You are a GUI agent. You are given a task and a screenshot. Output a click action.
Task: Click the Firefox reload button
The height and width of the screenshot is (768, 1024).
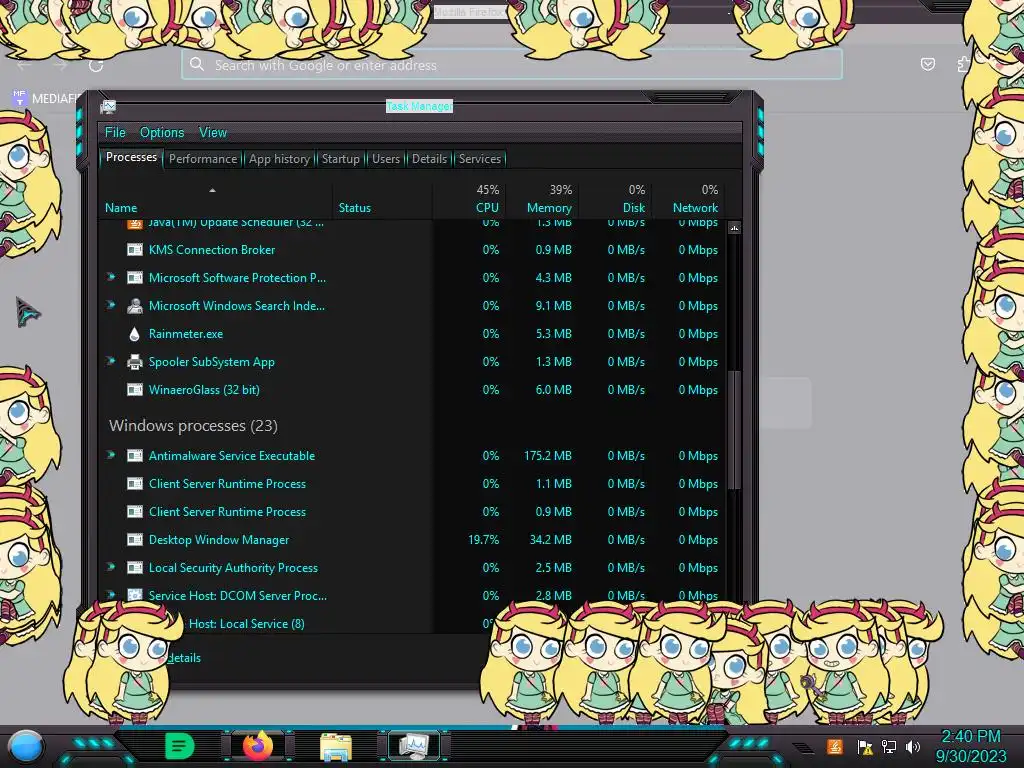[96, 65]
